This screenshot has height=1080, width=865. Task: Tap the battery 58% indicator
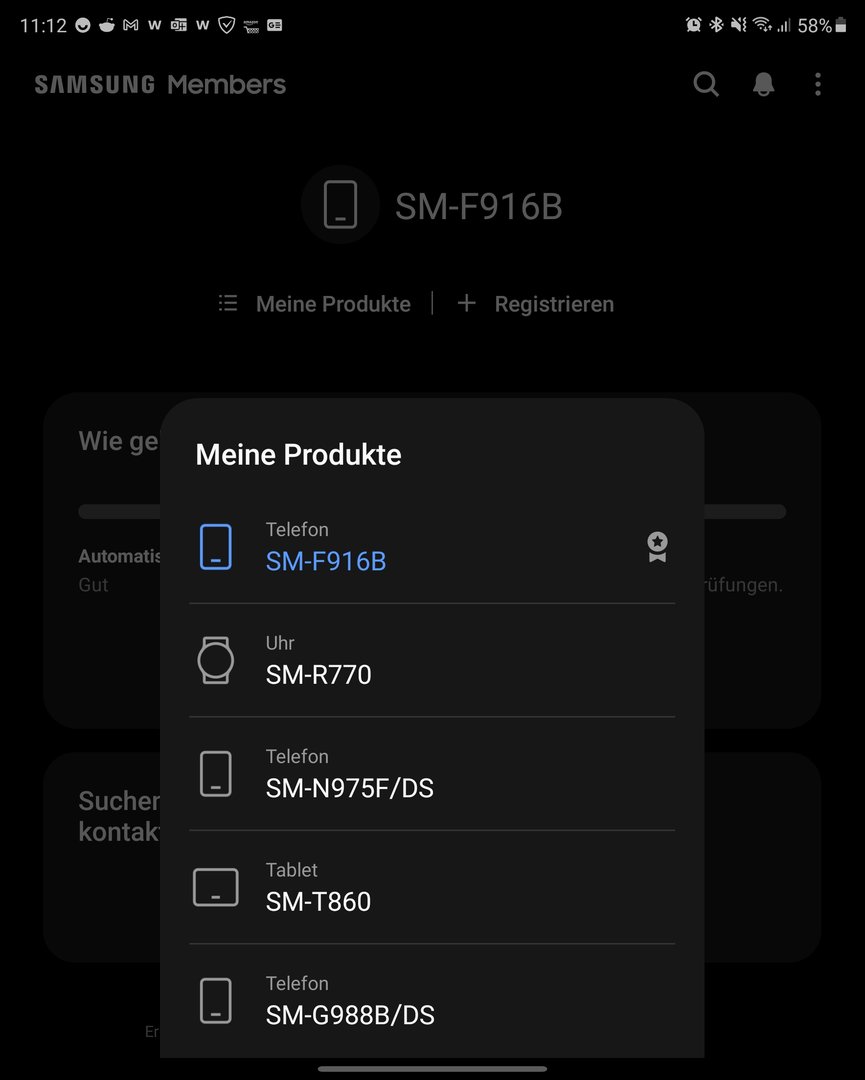pos(822,25)
